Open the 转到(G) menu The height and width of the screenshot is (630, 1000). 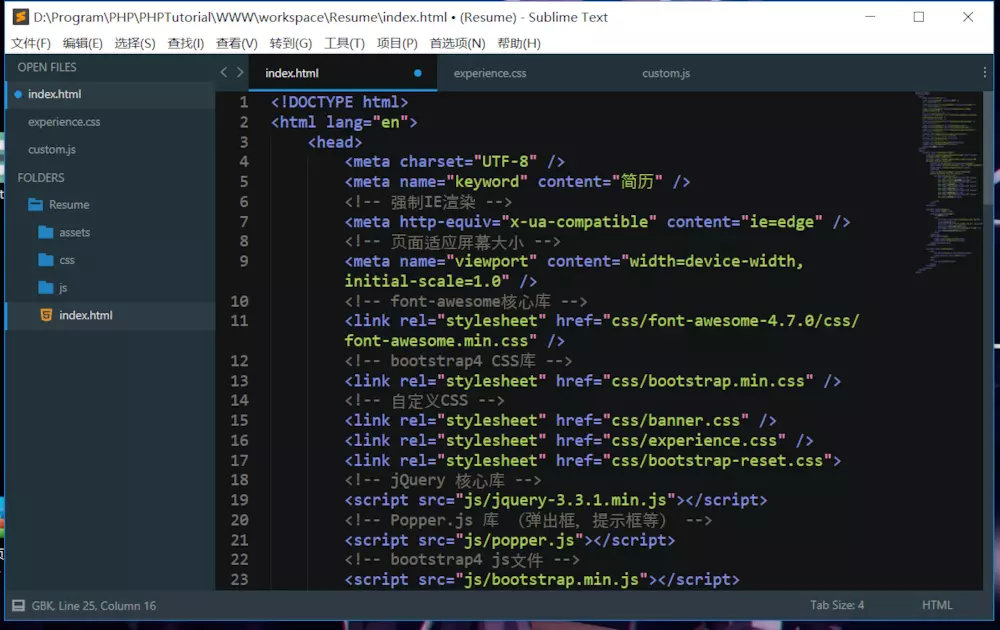tap(291, 43)
